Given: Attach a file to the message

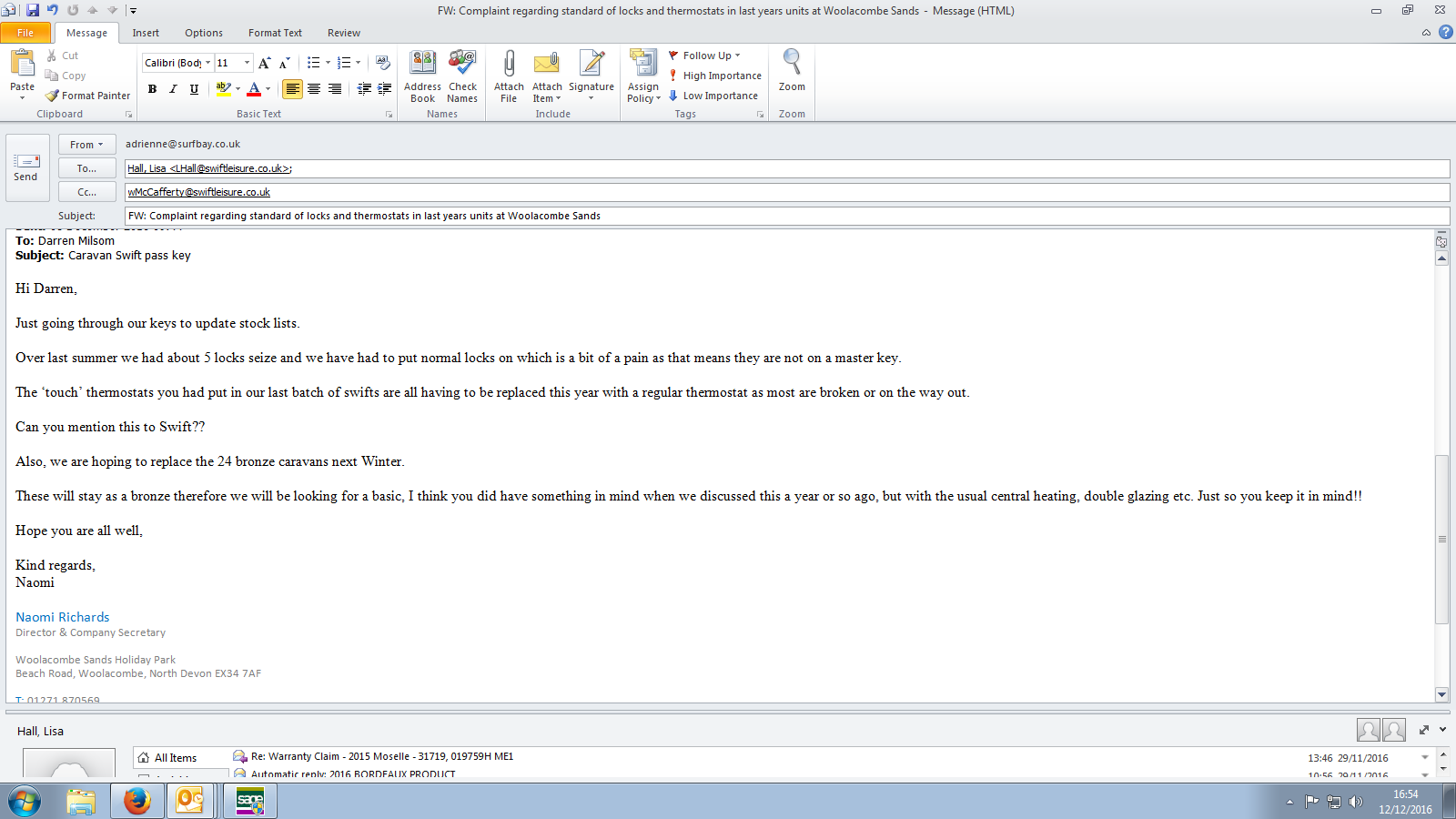Looking at the screenshot, I should coord(509,76).
